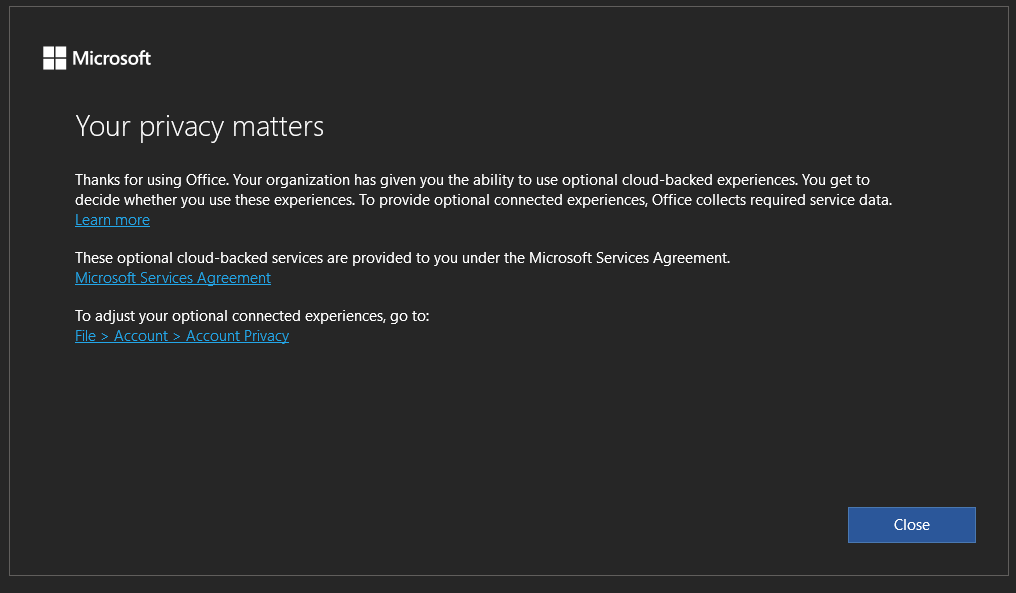Click File > Account > Account Privacy link
The width and height of the screenshot is (1016, 593).
click(x=181, y=335)
